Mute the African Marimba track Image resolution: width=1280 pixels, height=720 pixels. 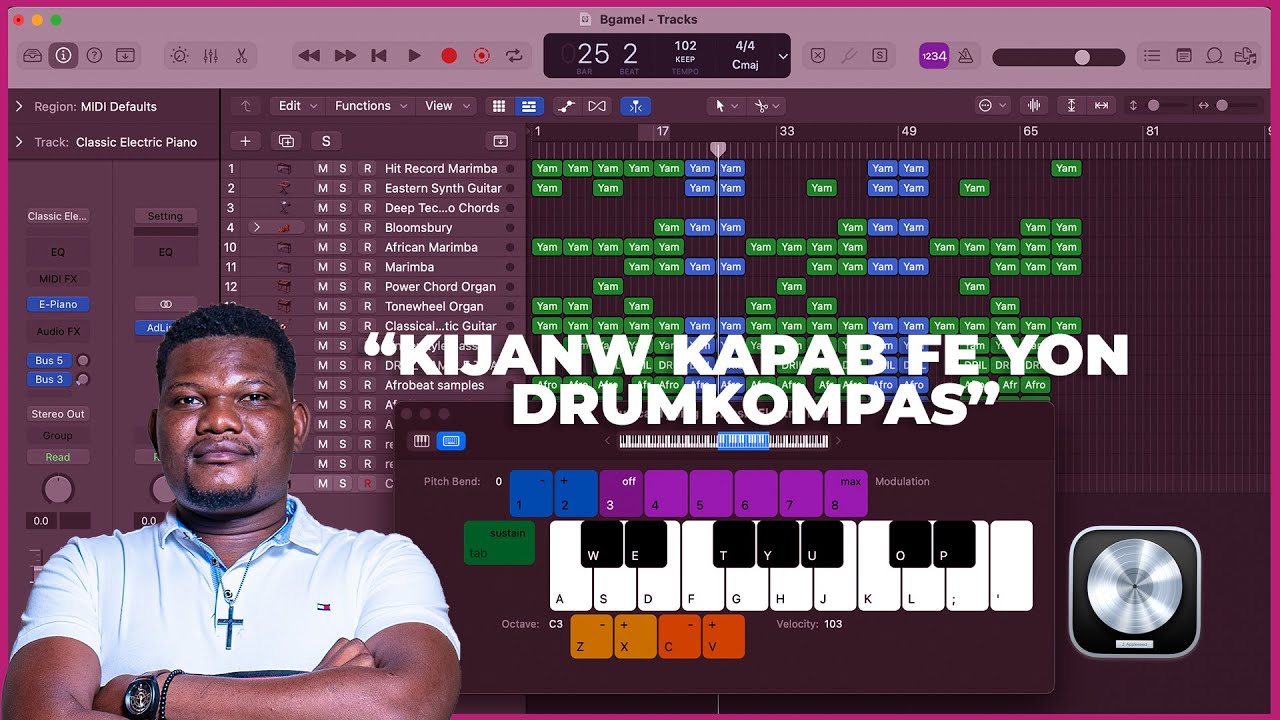click(322, 247)
